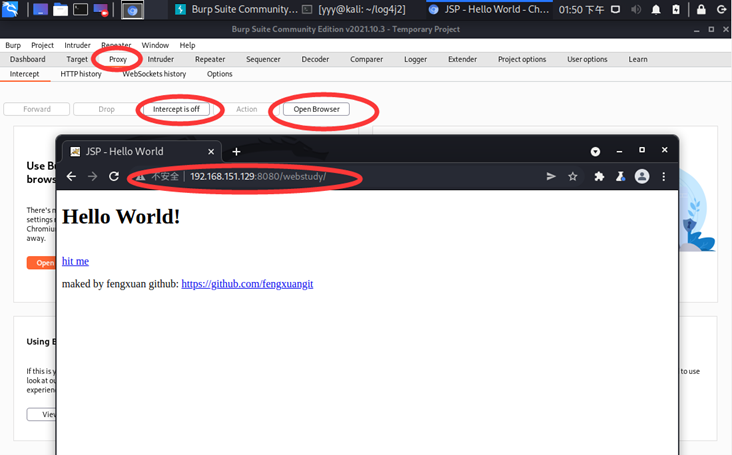The height and width of the screenshot is (455, 732).
Task: Click the logout power icon in panel
Action: [x=721, y=9]
